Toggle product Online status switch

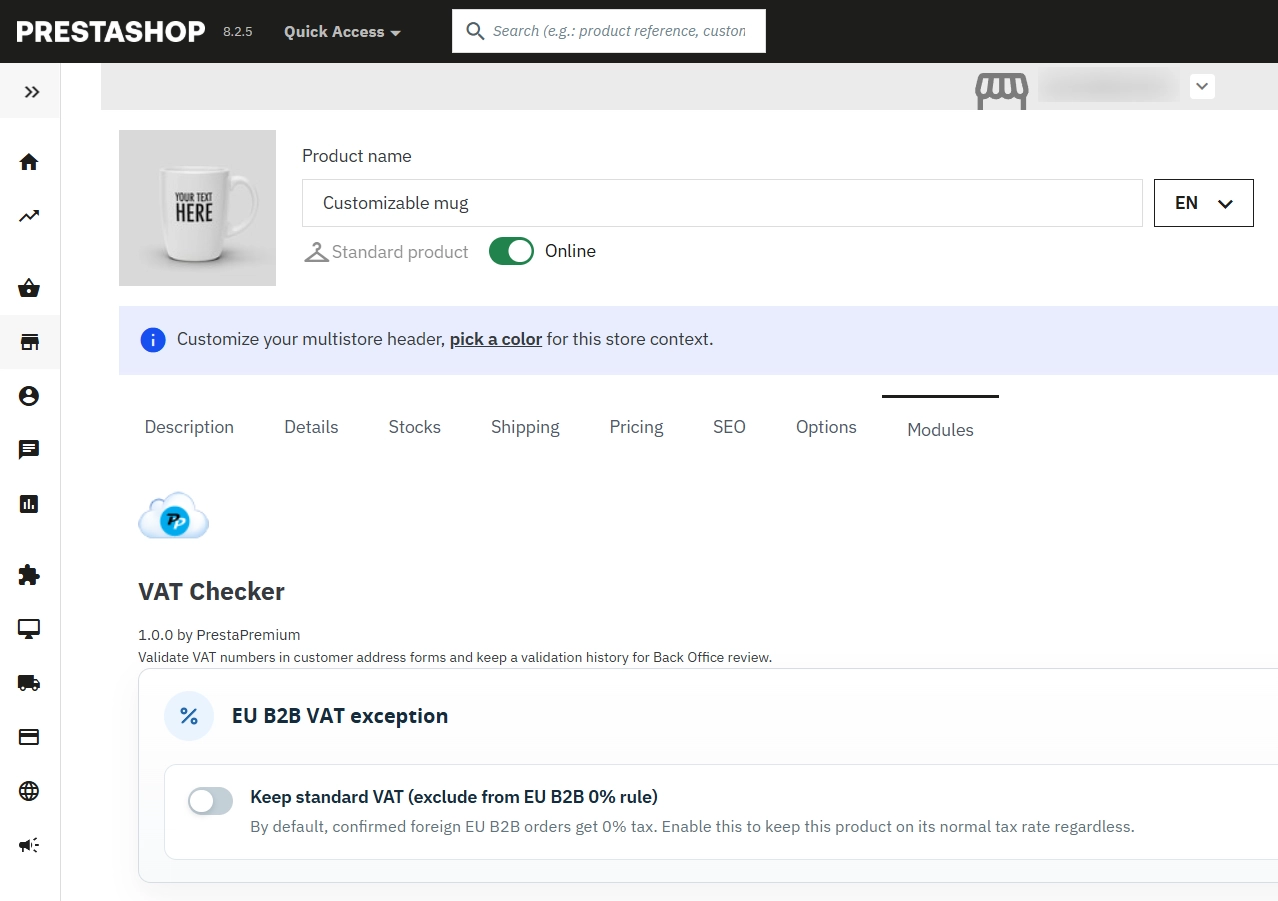pyautogui.click(x=512, y=252)
